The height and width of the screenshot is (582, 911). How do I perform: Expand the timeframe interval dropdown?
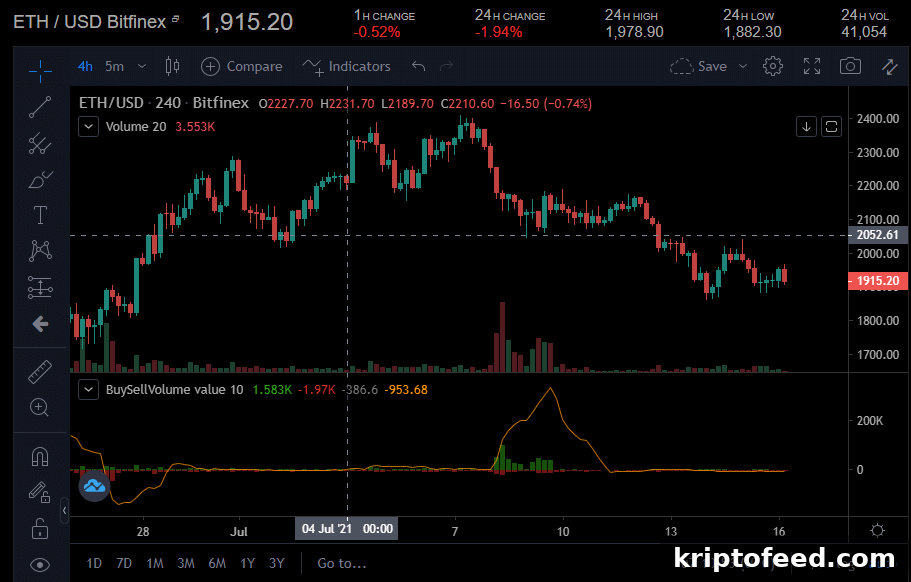[x=142, y=66]
